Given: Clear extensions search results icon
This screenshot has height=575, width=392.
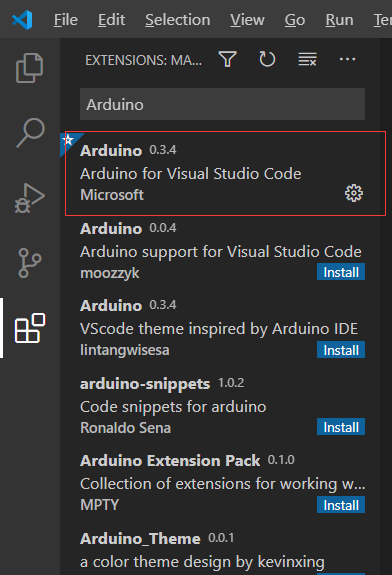Looking at the screenshot, I should tap(307, 59).
